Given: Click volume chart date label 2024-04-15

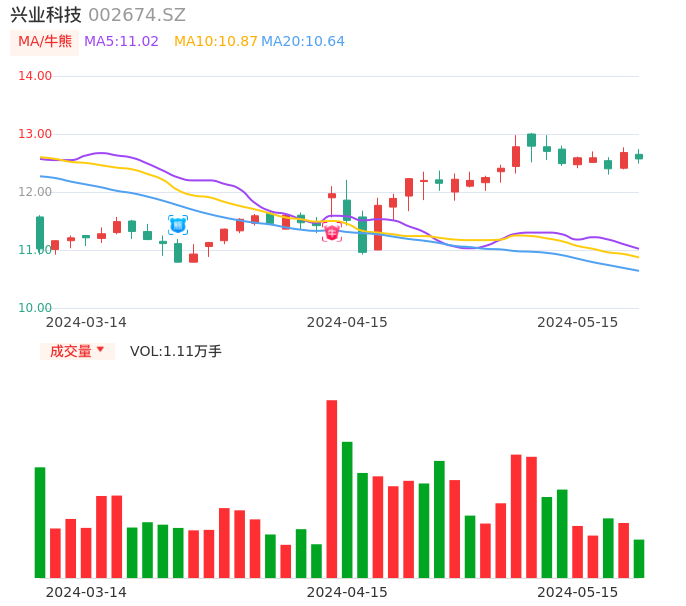Looking at the screenshot, I should [x=347, y=592].
